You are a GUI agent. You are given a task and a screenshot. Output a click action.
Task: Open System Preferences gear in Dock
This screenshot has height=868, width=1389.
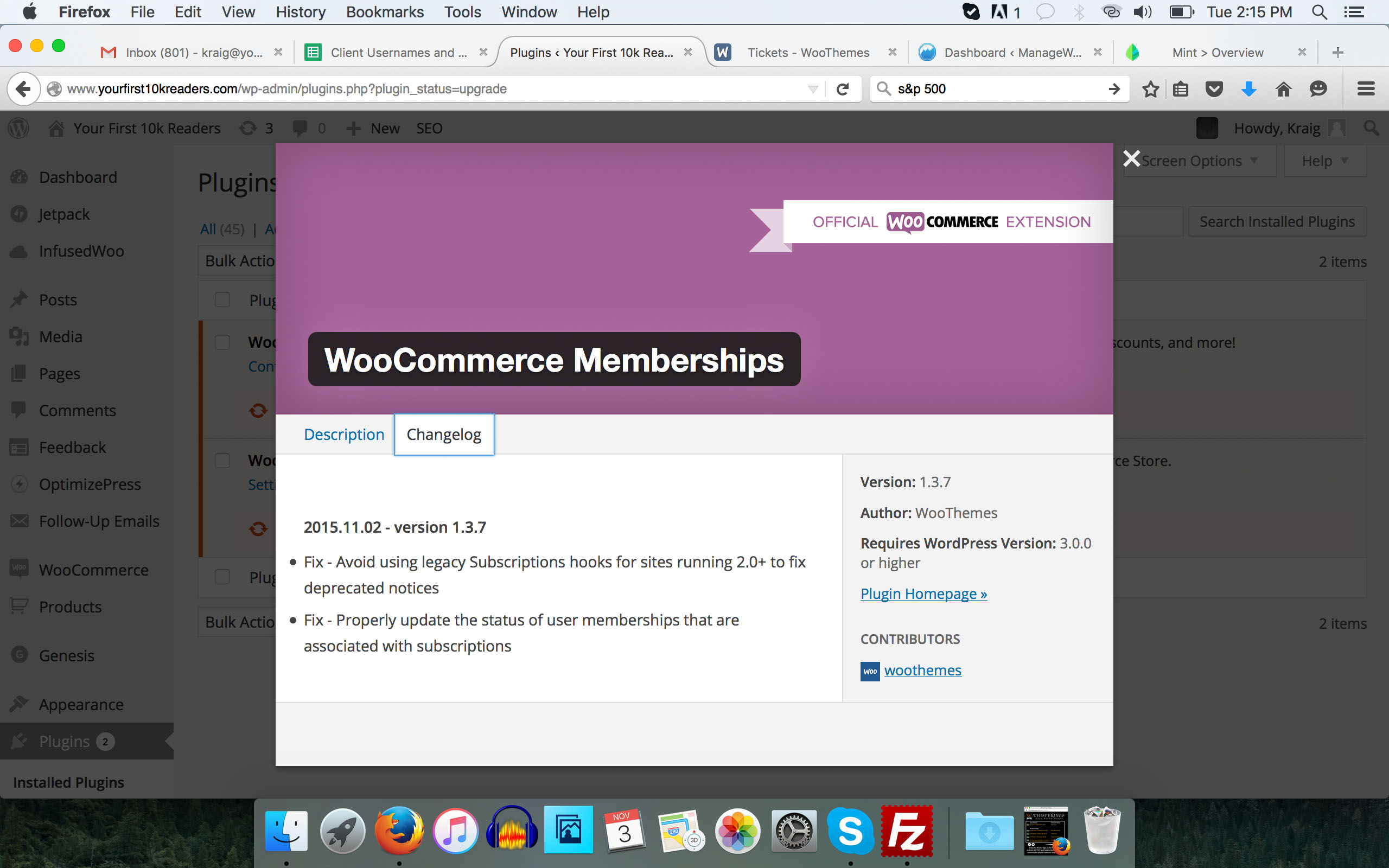[x=794, y=830]
